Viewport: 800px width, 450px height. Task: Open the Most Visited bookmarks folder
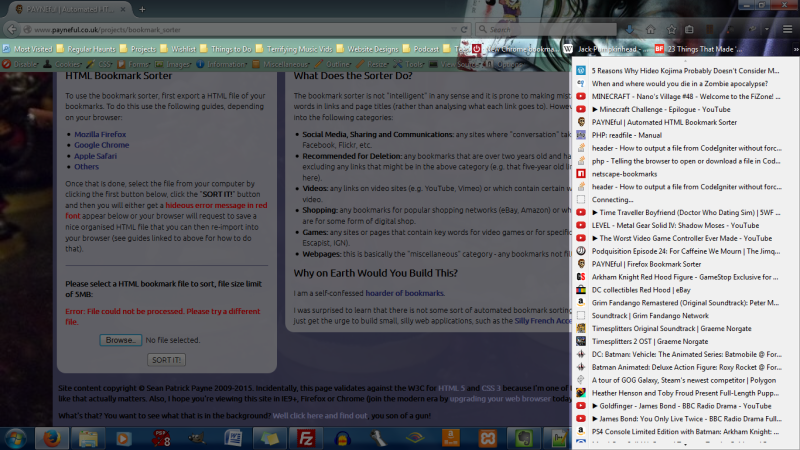pyautogui.click(x=27, y=49)
